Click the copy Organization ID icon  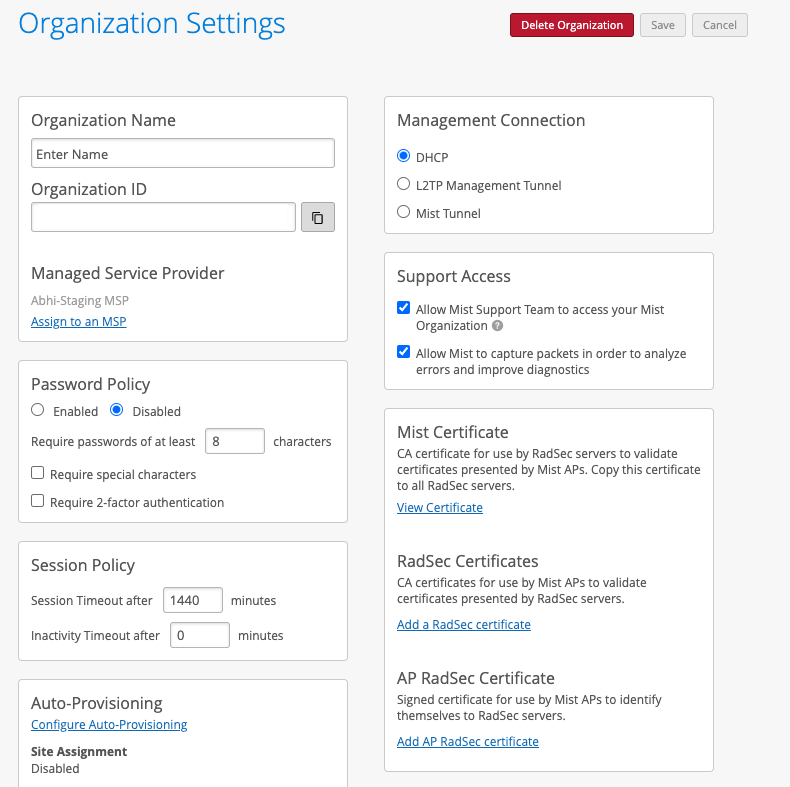[317, 217]
